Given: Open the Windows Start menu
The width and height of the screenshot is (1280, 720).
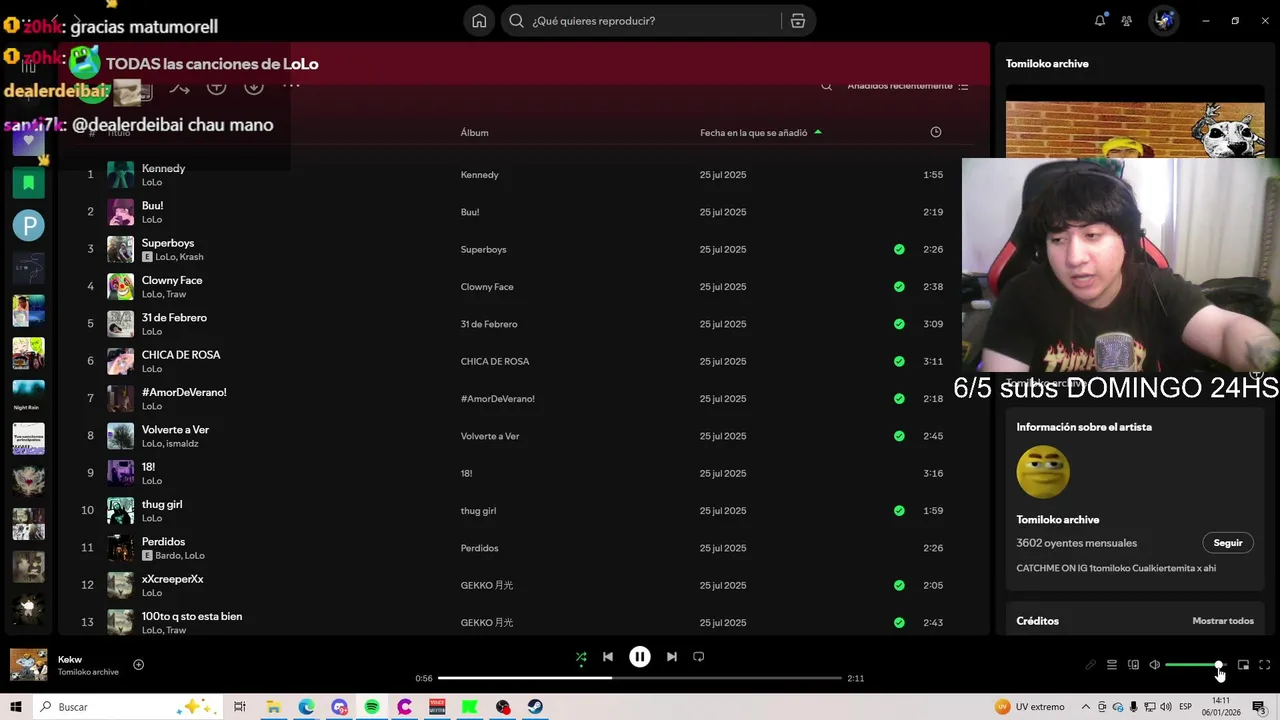Looking at the screenshot, I should coord(15,707).
